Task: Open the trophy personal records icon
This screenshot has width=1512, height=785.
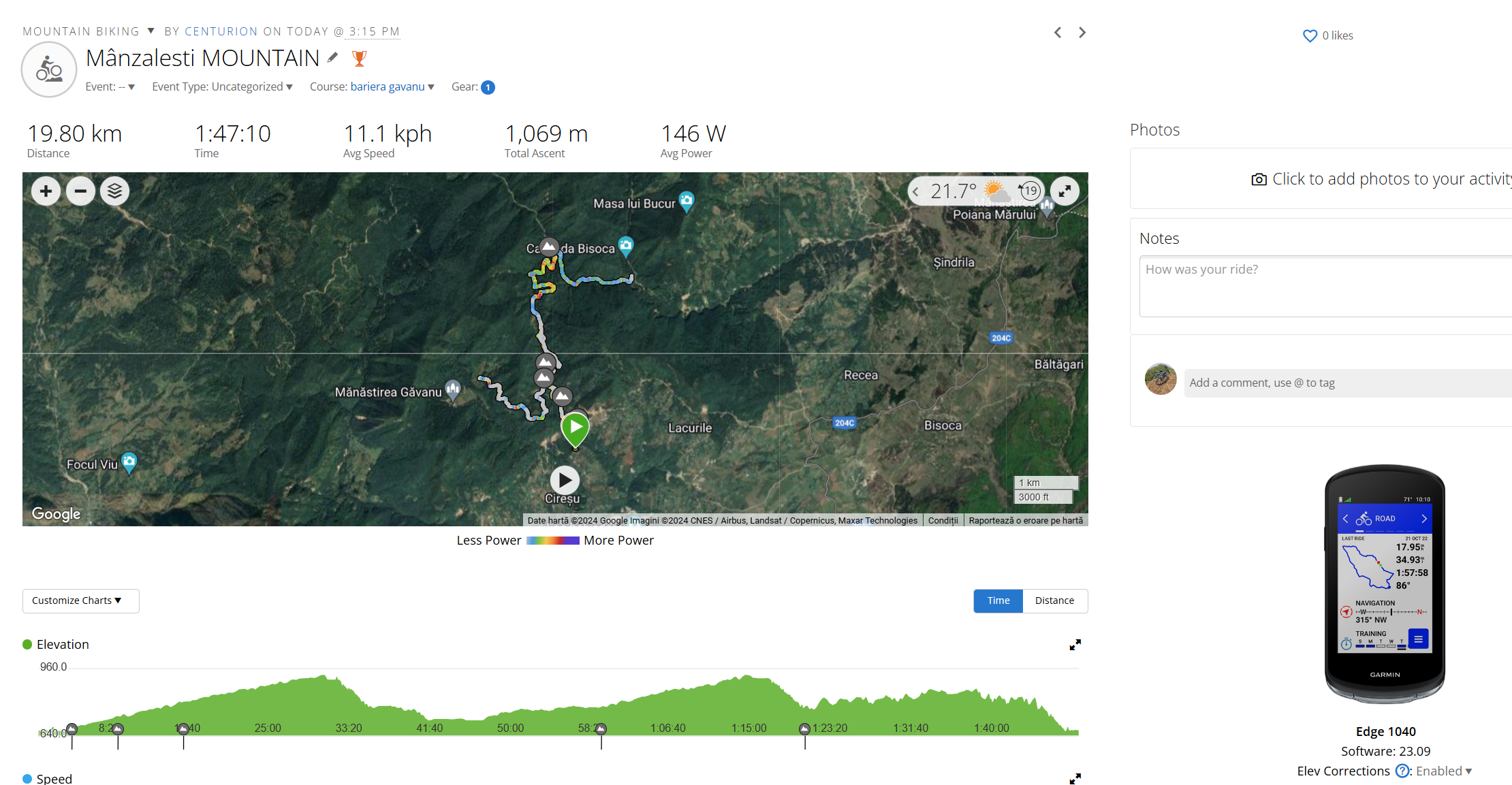Action: pyautogui.click(x=359, y=59)
